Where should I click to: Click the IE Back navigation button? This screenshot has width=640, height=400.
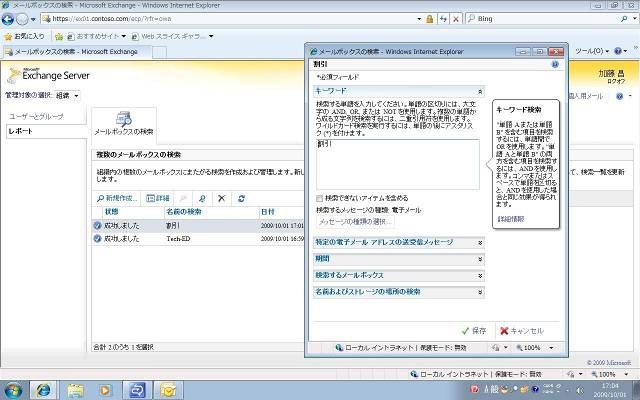[8, 19]
